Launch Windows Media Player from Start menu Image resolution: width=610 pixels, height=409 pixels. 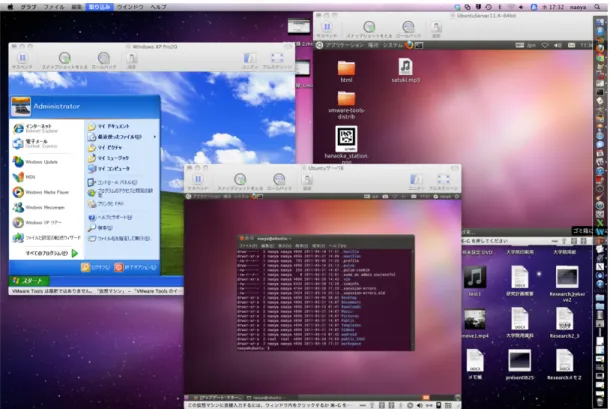(x=41, y=192)
